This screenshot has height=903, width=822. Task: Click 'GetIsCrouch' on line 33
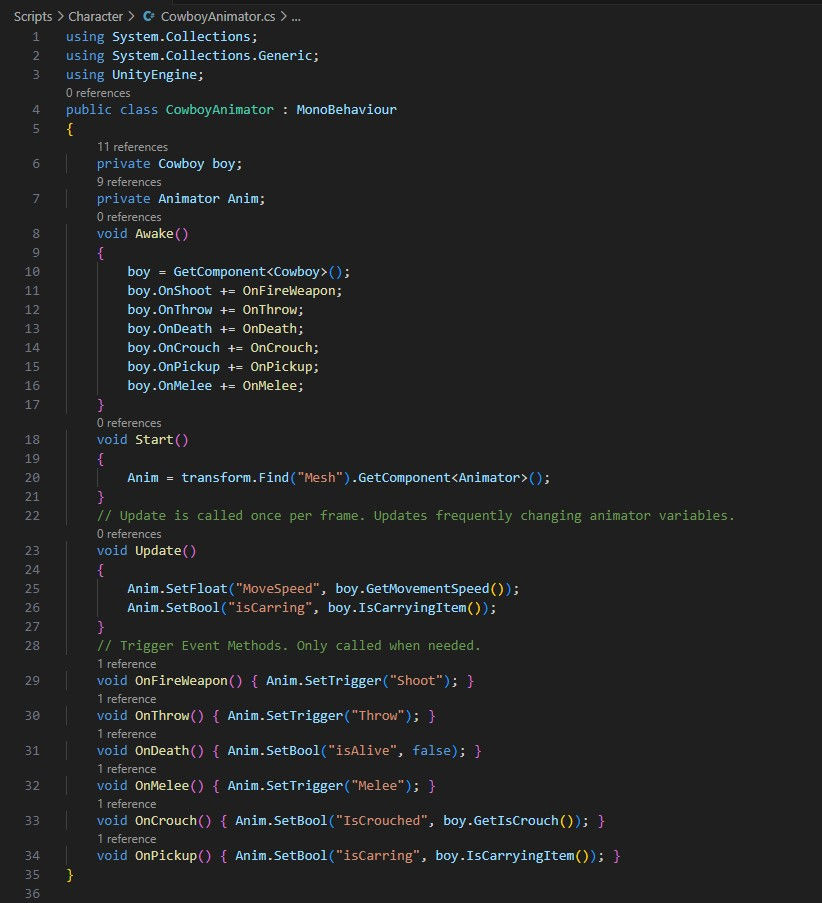click(516, 821)
